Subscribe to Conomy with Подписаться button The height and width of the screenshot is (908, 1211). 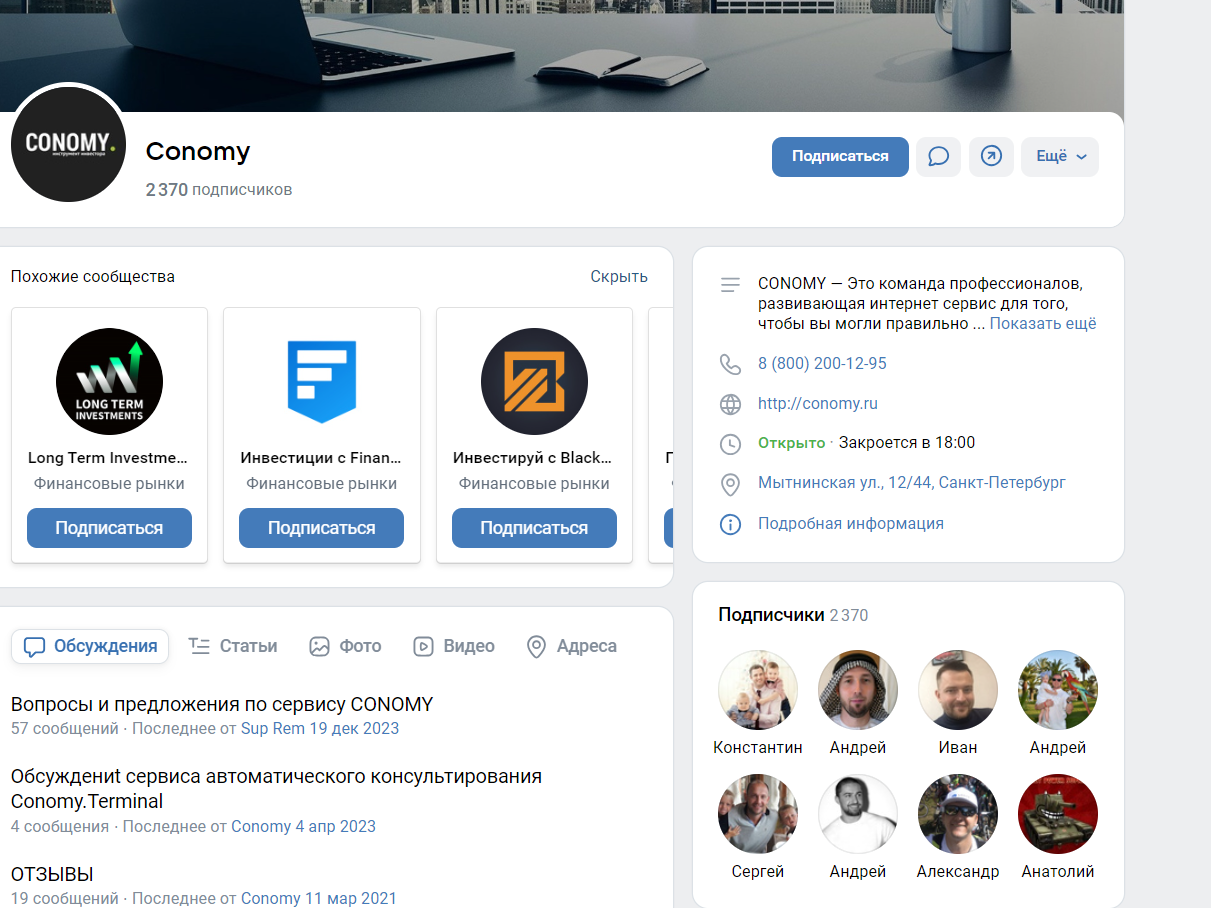840,157
